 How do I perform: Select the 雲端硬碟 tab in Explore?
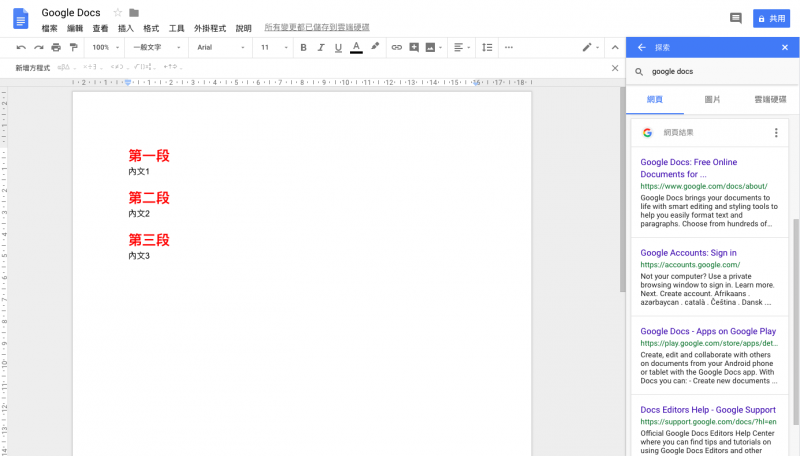770,99
